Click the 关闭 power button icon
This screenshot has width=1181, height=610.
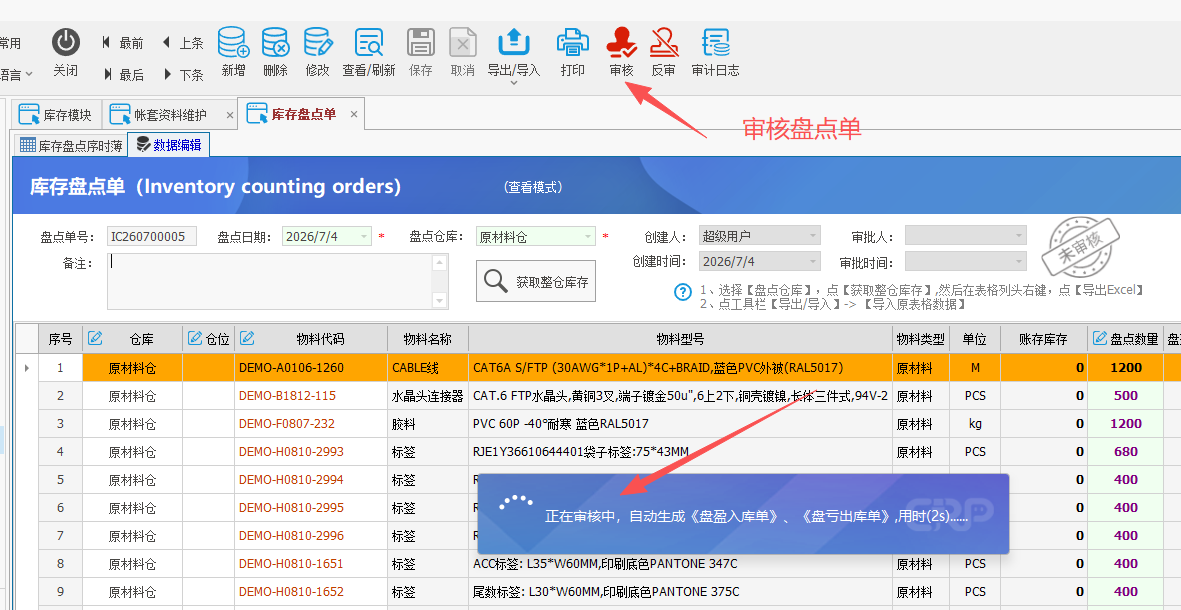(66, 41)
